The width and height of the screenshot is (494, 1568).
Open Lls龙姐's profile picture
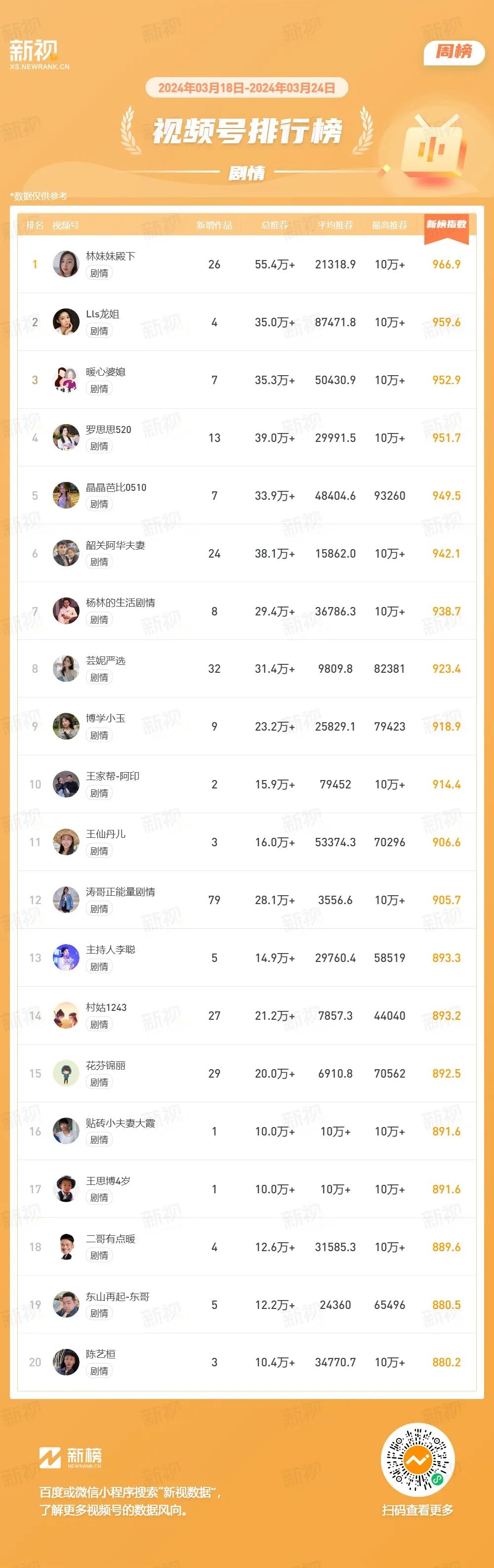coord(66,322)
